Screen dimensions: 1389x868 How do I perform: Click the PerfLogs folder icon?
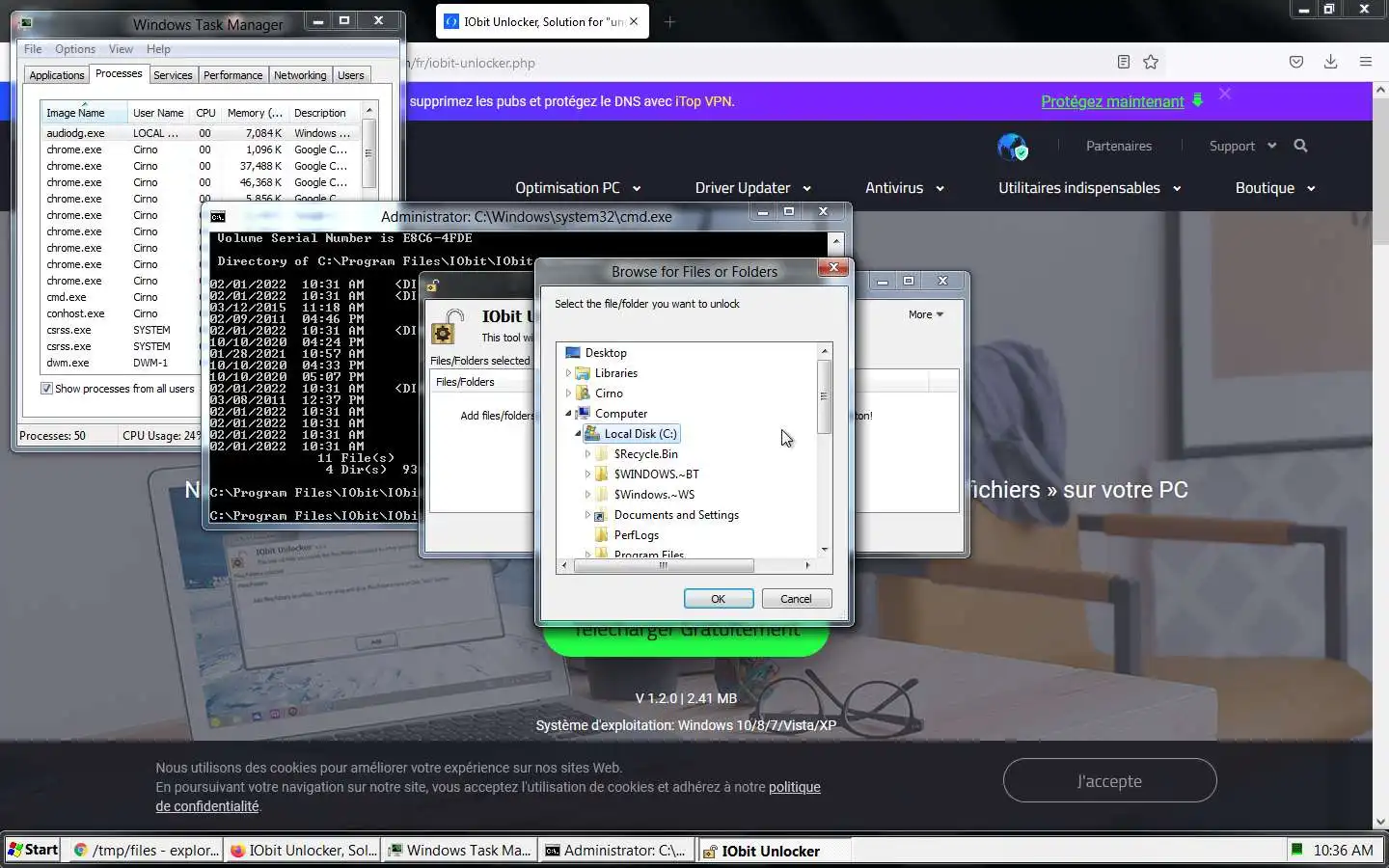(602, 535)
